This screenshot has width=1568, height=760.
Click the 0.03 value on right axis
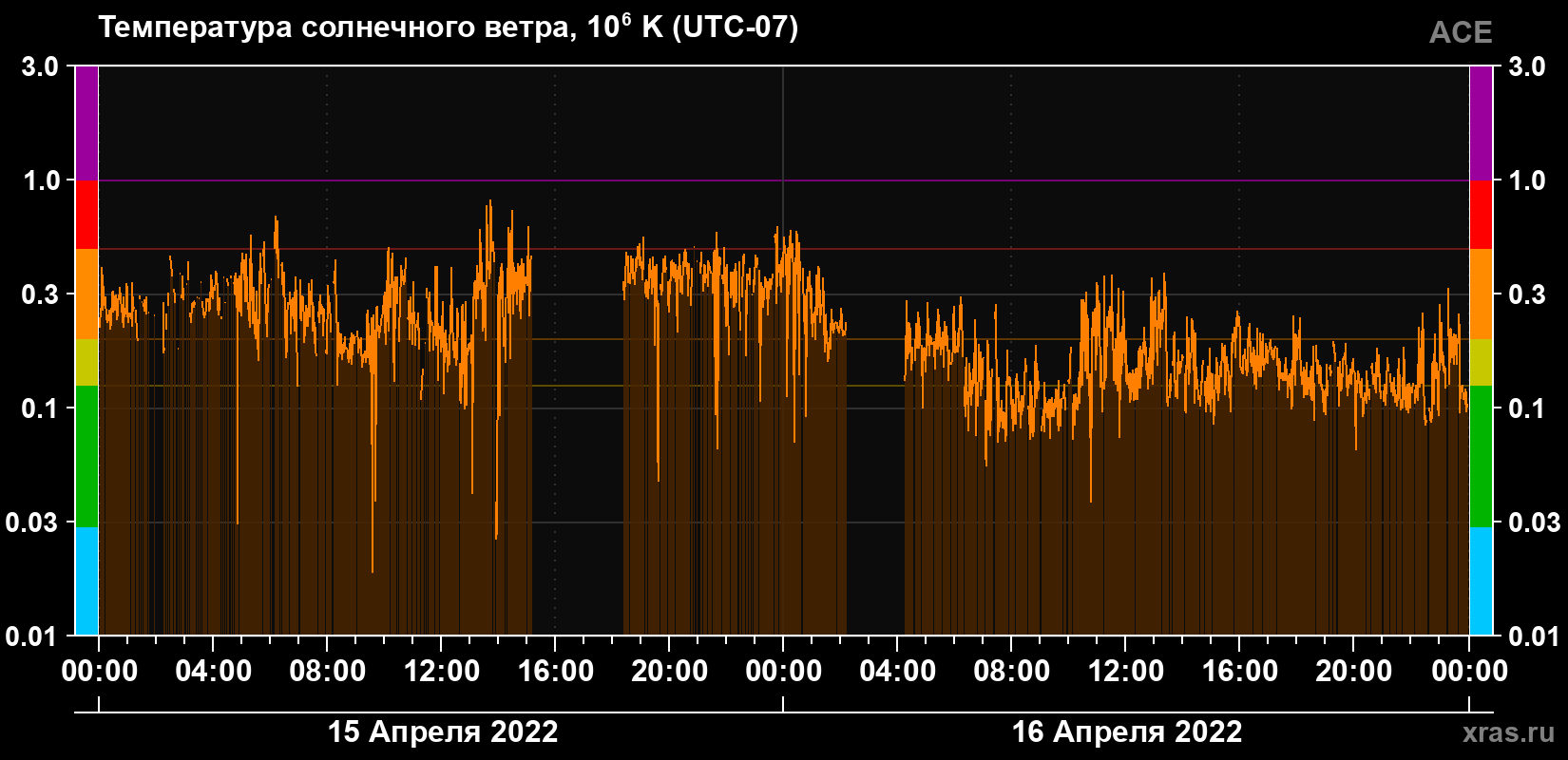(1535, 522)
